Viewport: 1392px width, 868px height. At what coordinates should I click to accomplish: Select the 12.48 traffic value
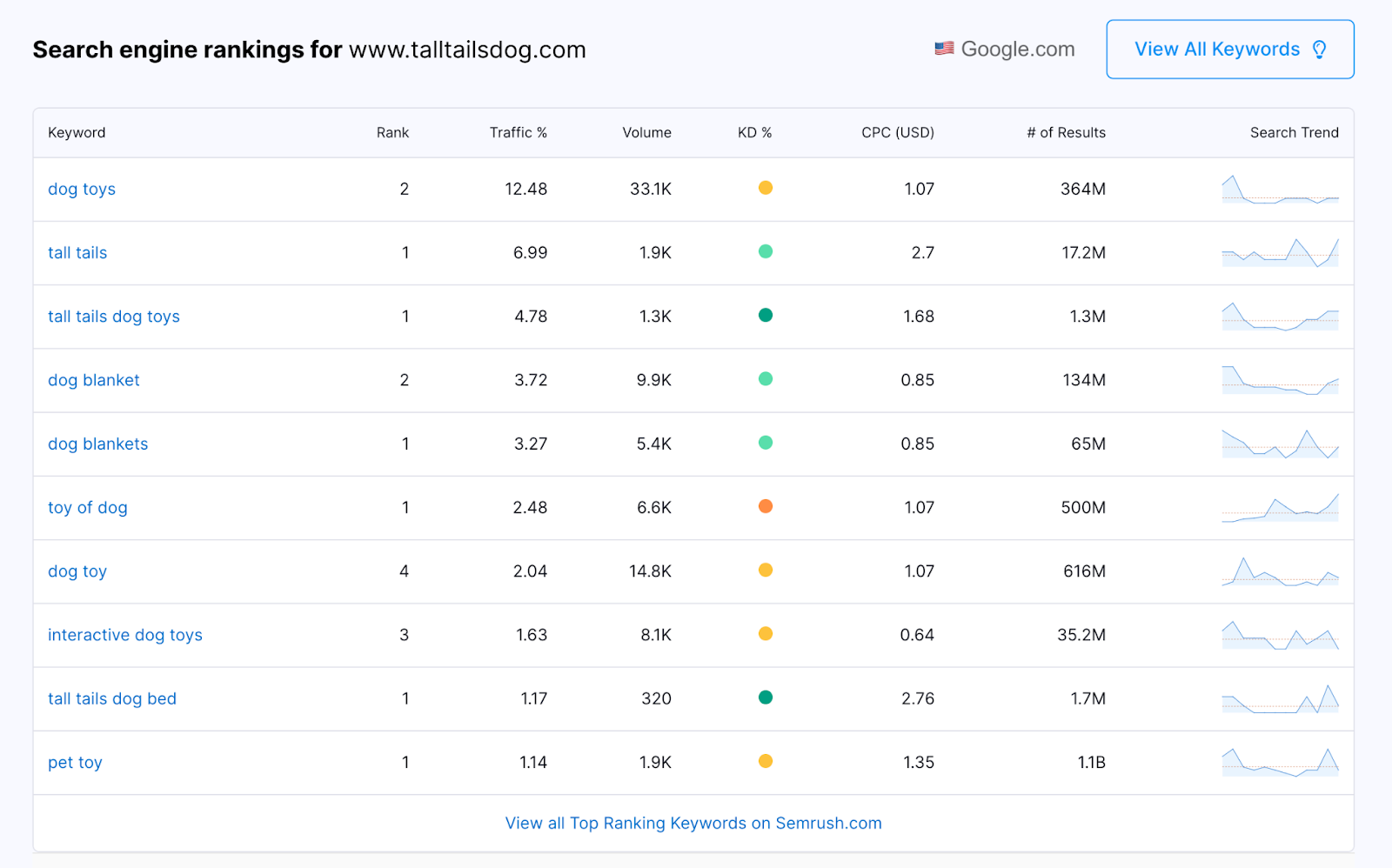[x=526, y=190]
